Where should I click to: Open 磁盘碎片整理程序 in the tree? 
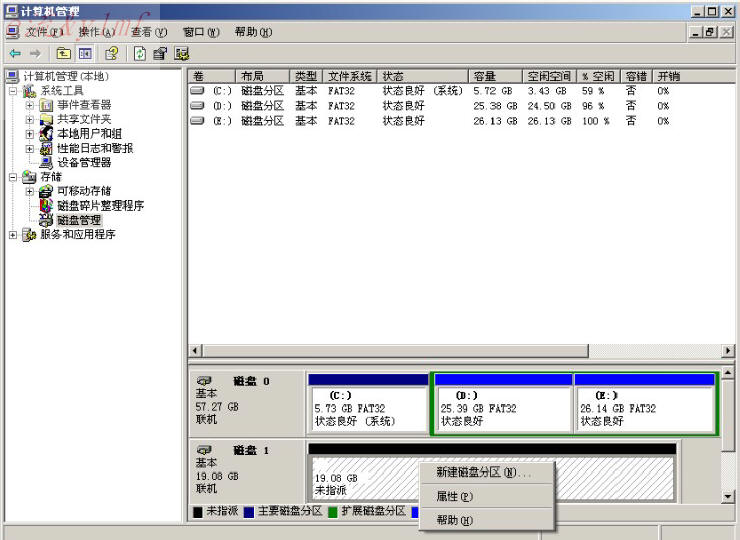coord(100,205)
